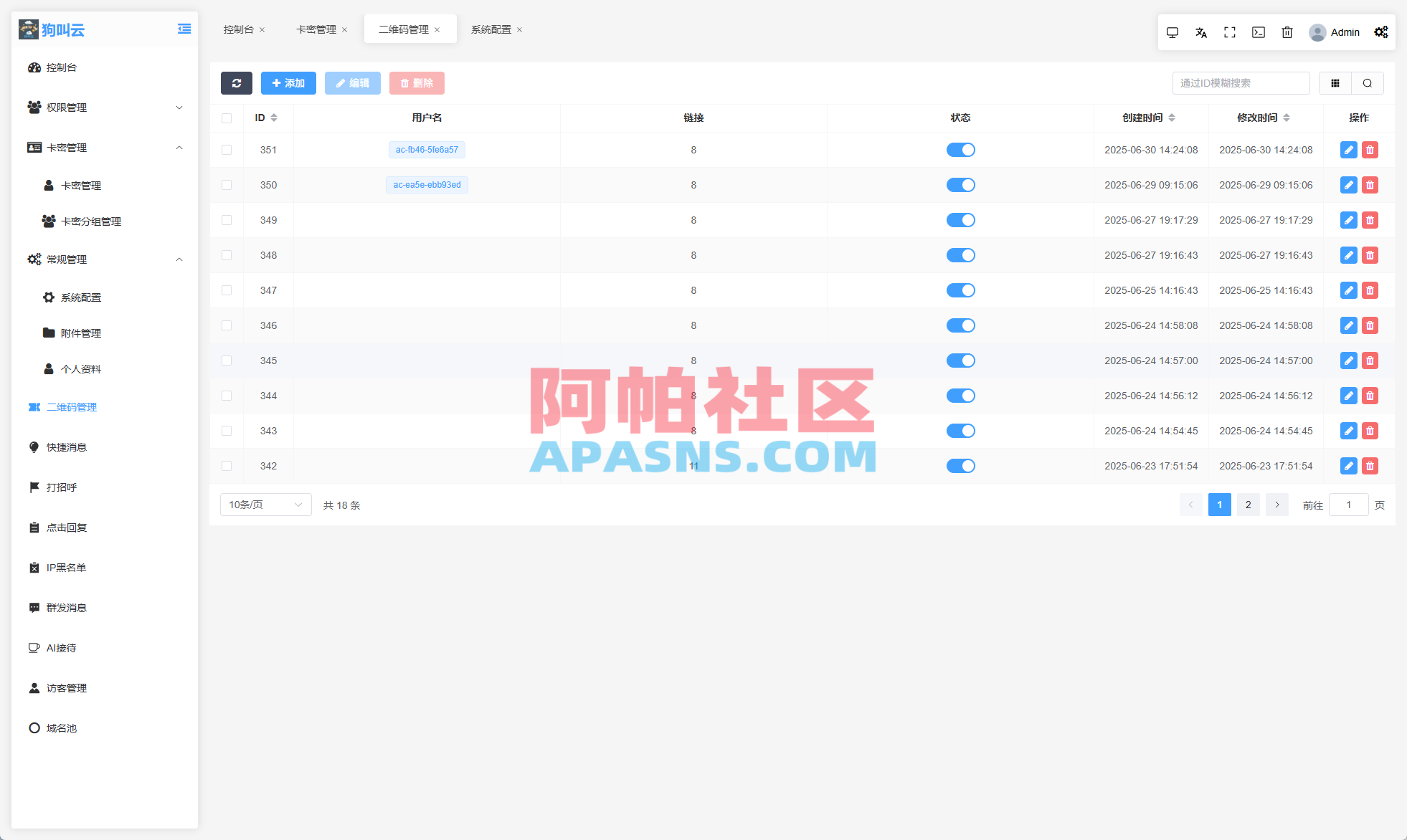The width and height of the screenshot is (1407, 840).
Task: Open the fullscreen icon in the top bar
Action: 1230,32
